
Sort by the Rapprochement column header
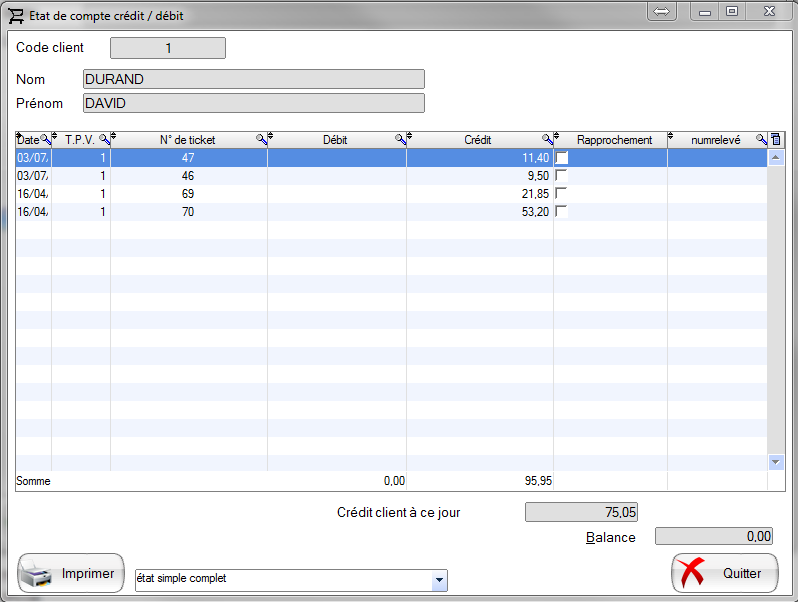tap(614, 140)
